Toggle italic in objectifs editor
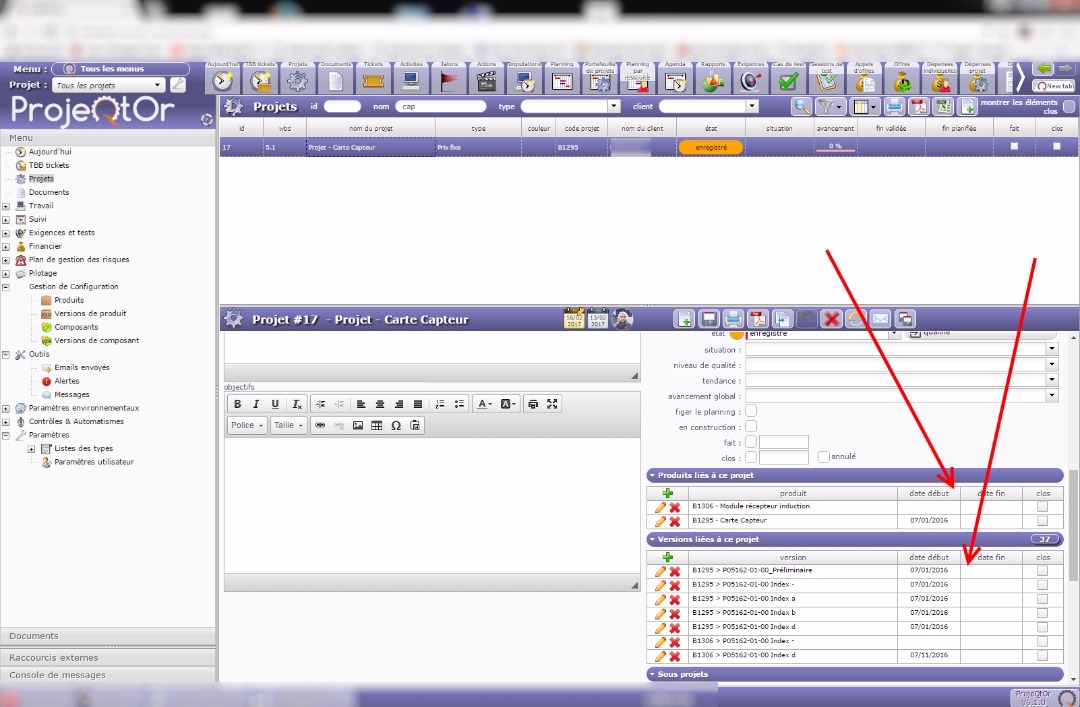1080x707 pixels. click(x=256, y=404)
